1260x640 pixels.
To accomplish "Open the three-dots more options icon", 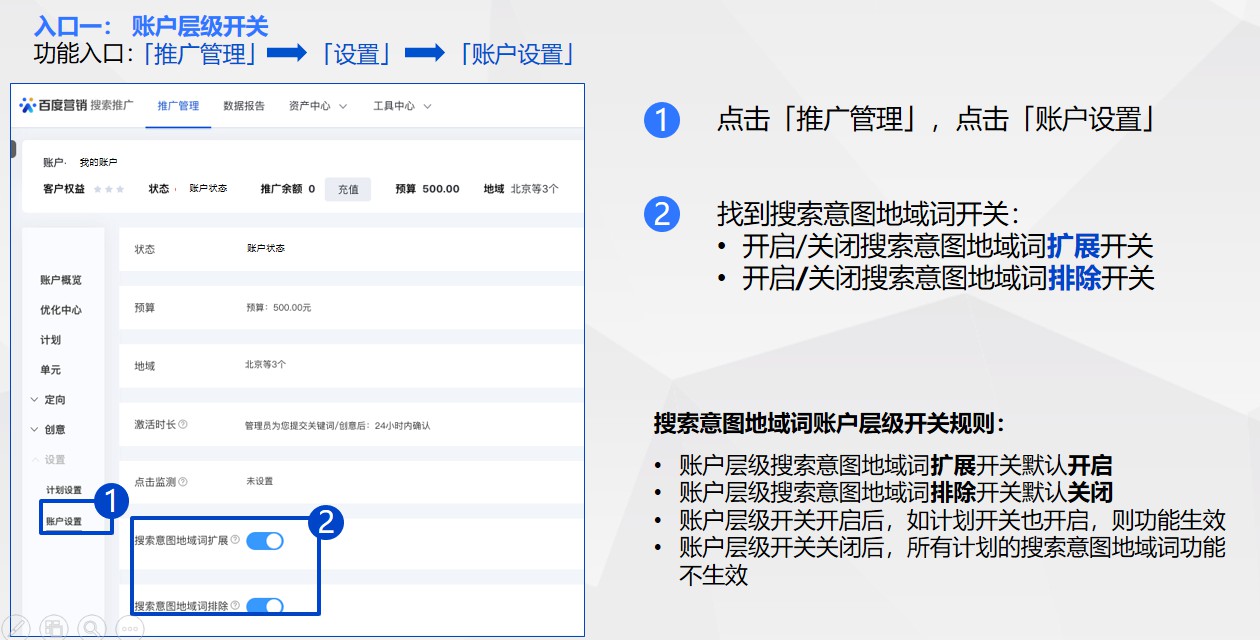I will [x=130, y=627].
